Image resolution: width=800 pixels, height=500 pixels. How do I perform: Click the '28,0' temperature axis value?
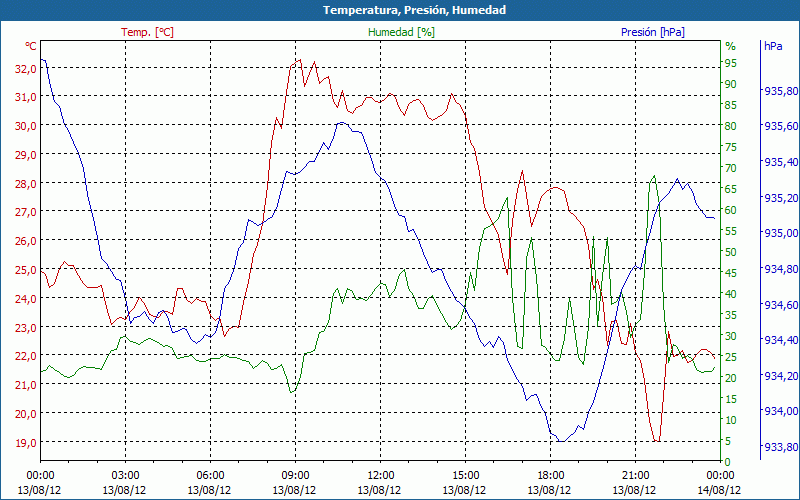[x=25, y=184]
